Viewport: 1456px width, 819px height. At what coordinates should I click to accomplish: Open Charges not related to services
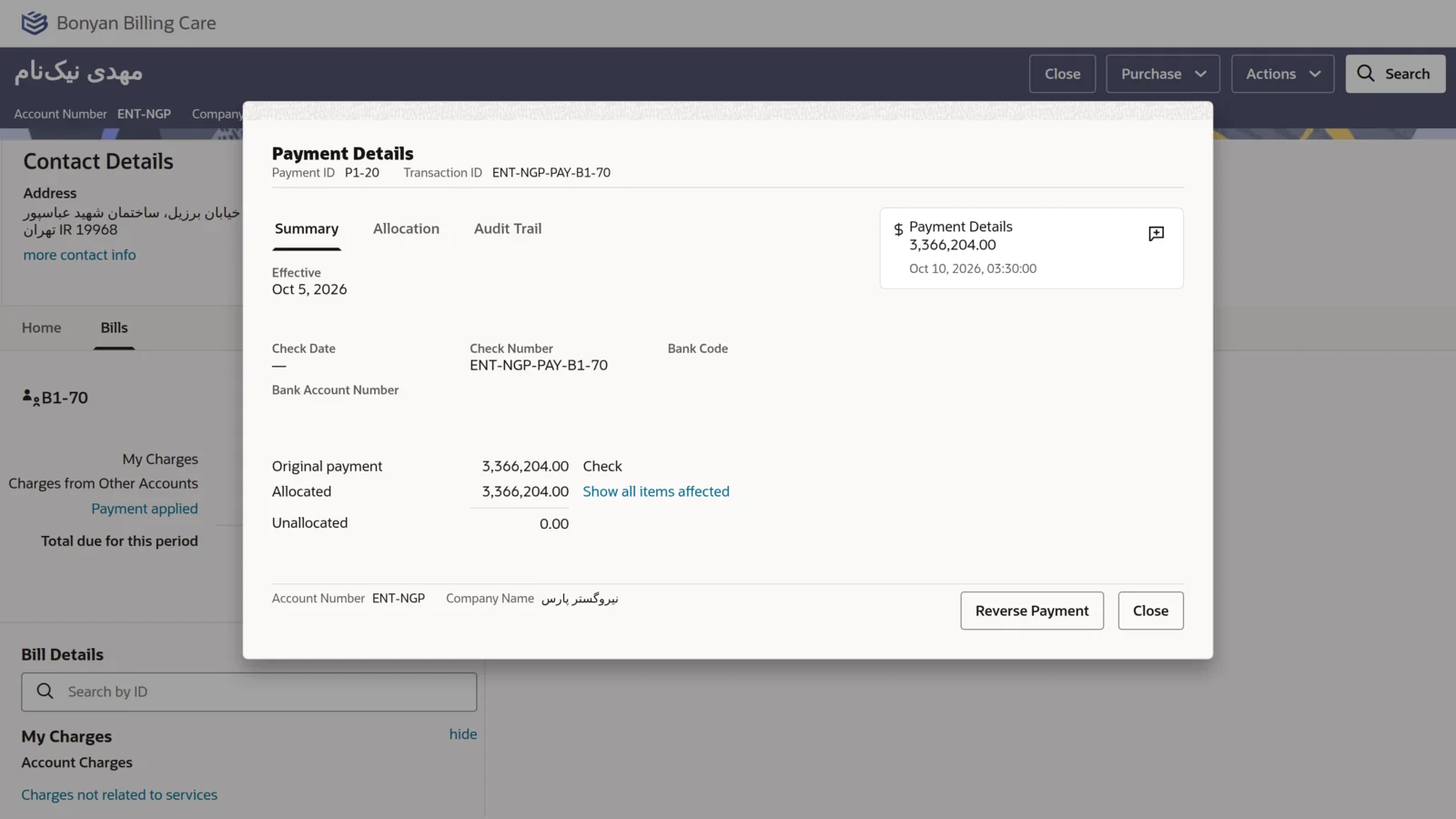tap(119, 795)
